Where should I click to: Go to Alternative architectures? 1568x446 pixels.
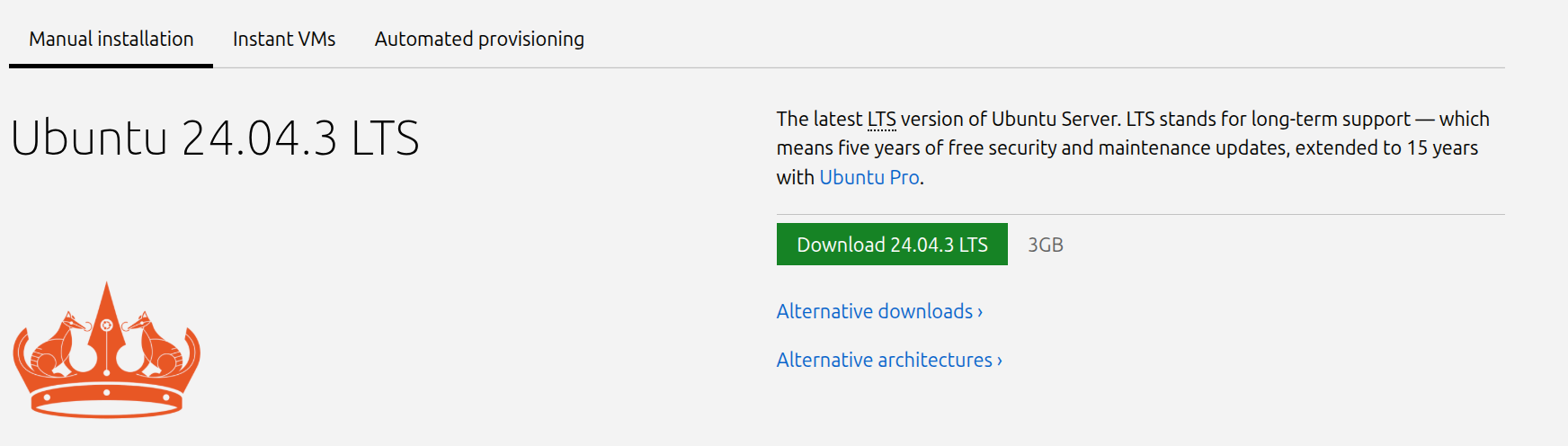point(884,360)
